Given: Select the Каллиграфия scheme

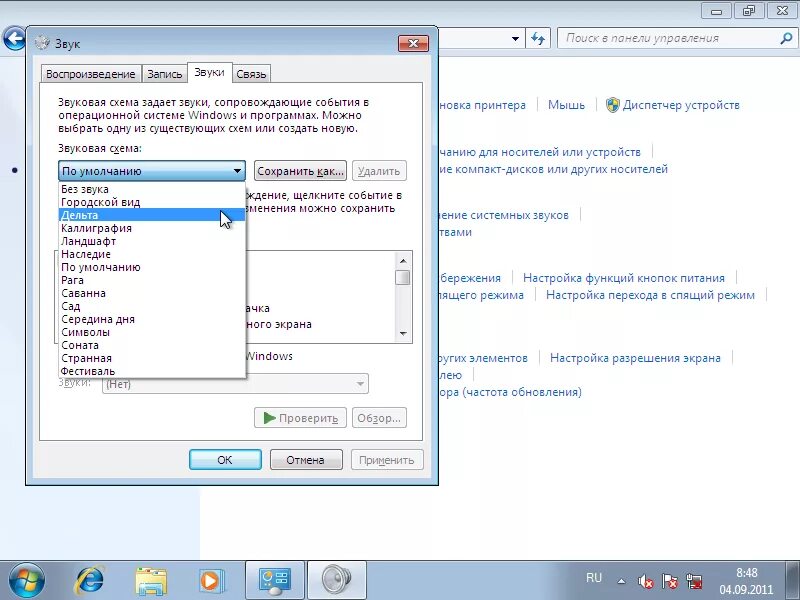Looking at the screenshot, I should click(152, 228).
